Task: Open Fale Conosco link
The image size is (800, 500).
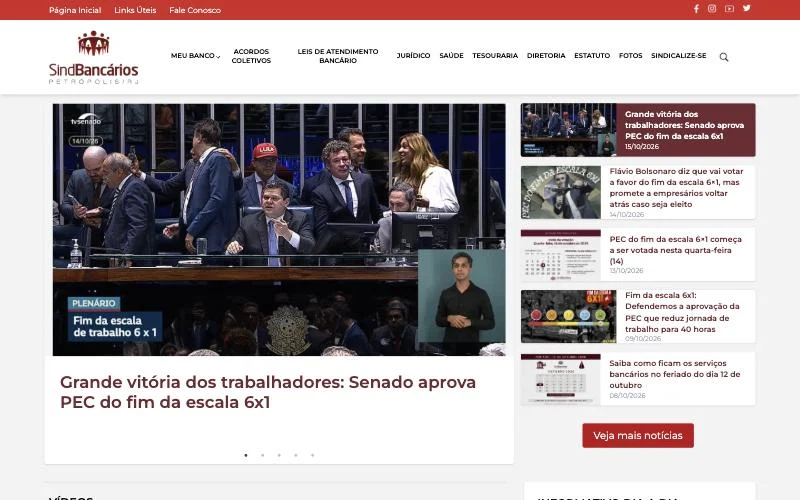Action: point(195,10)
